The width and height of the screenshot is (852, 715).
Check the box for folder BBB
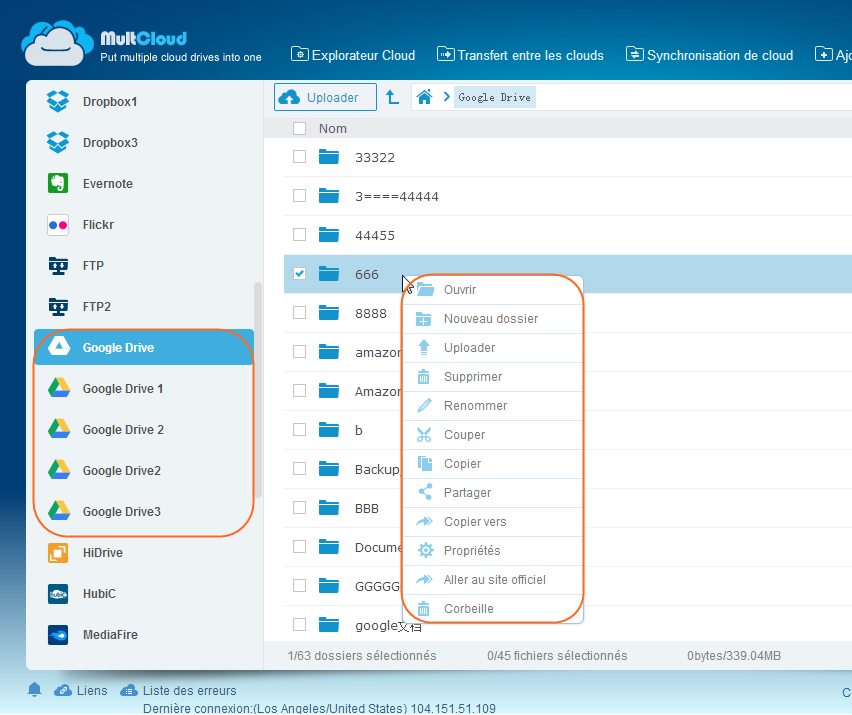(x=299, y=507)
